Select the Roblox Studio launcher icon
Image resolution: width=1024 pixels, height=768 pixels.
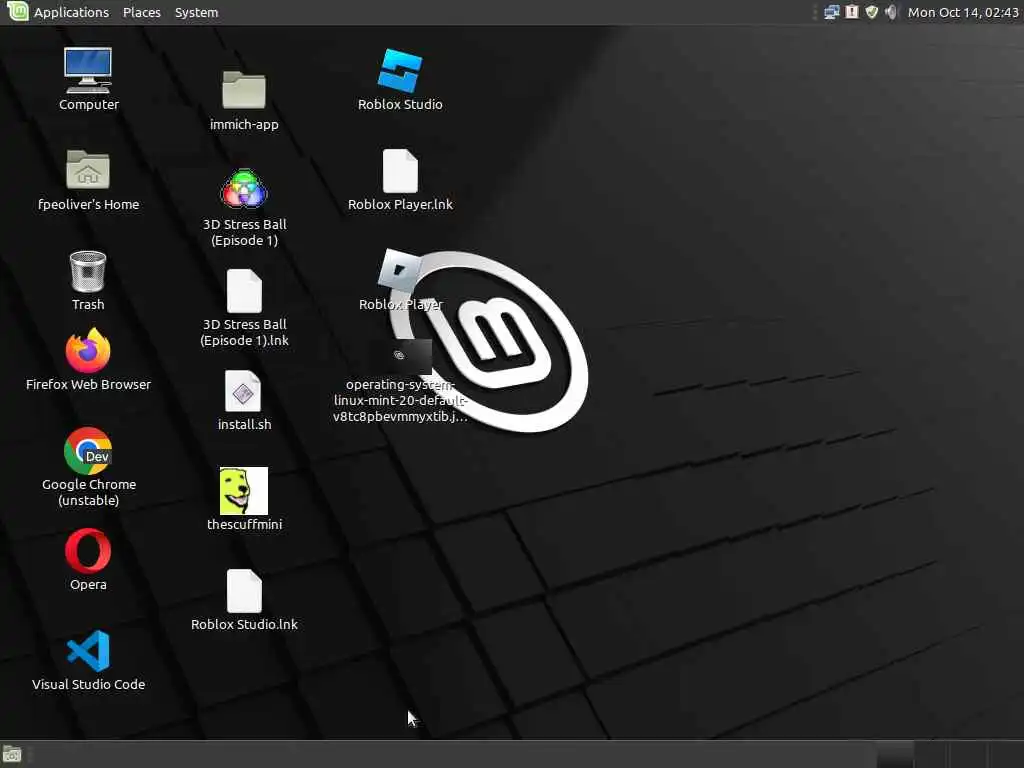(400, 71)
